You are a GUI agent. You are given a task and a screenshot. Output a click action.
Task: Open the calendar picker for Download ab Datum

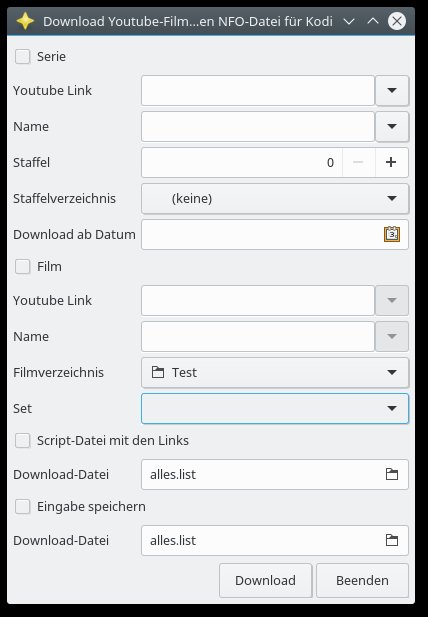[x=392, y=234]
